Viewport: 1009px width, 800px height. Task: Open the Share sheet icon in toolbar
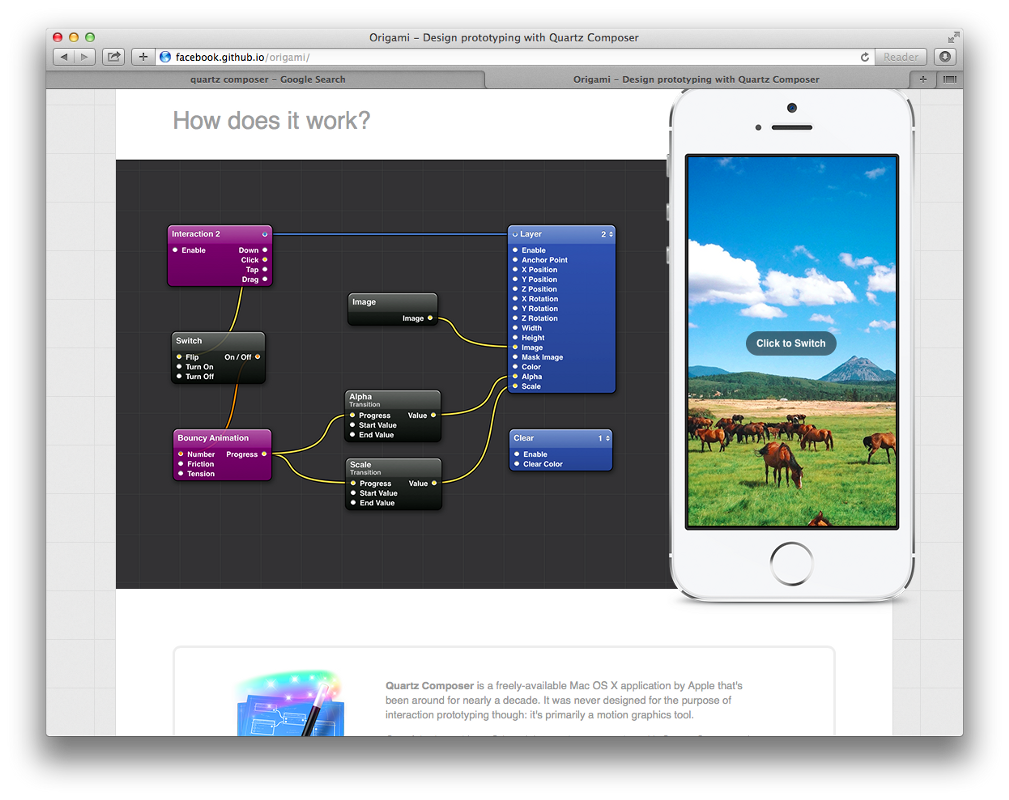click(114, 57)
